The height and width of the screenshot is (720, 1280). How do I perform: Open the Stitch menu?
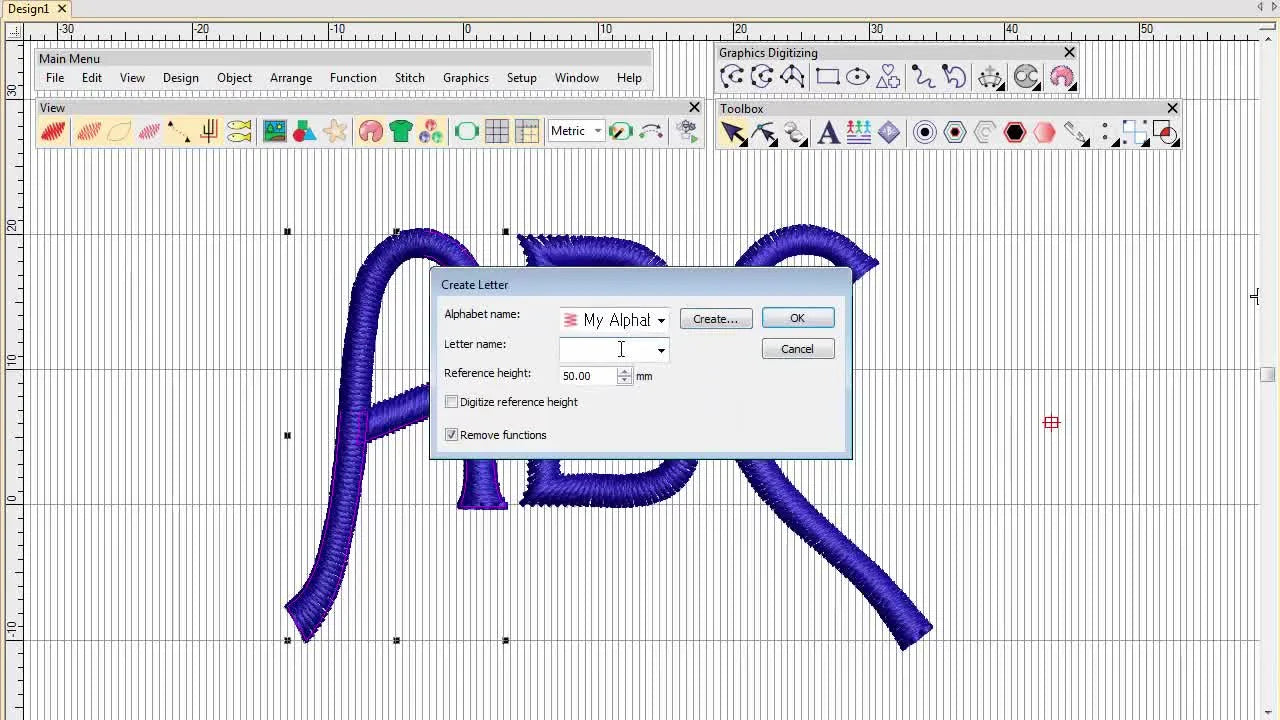(409, 78)
